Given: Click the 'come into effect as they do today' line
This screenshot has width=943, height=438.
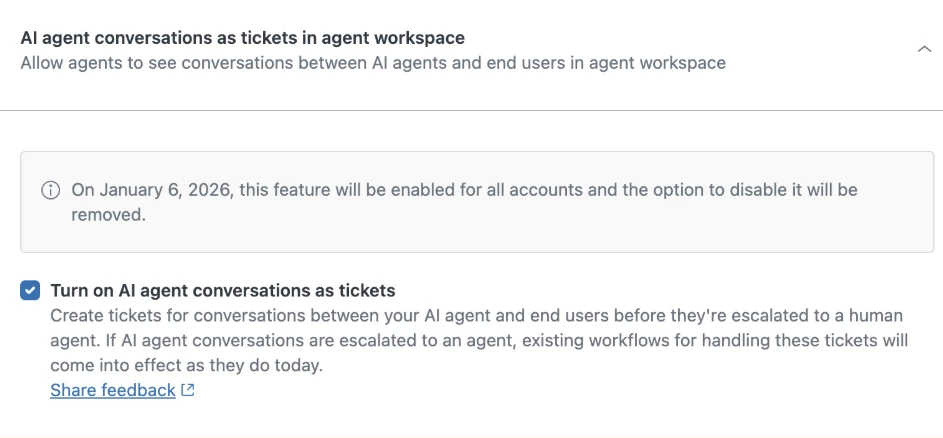Looking at the screenshot, I should click(186, 365).
